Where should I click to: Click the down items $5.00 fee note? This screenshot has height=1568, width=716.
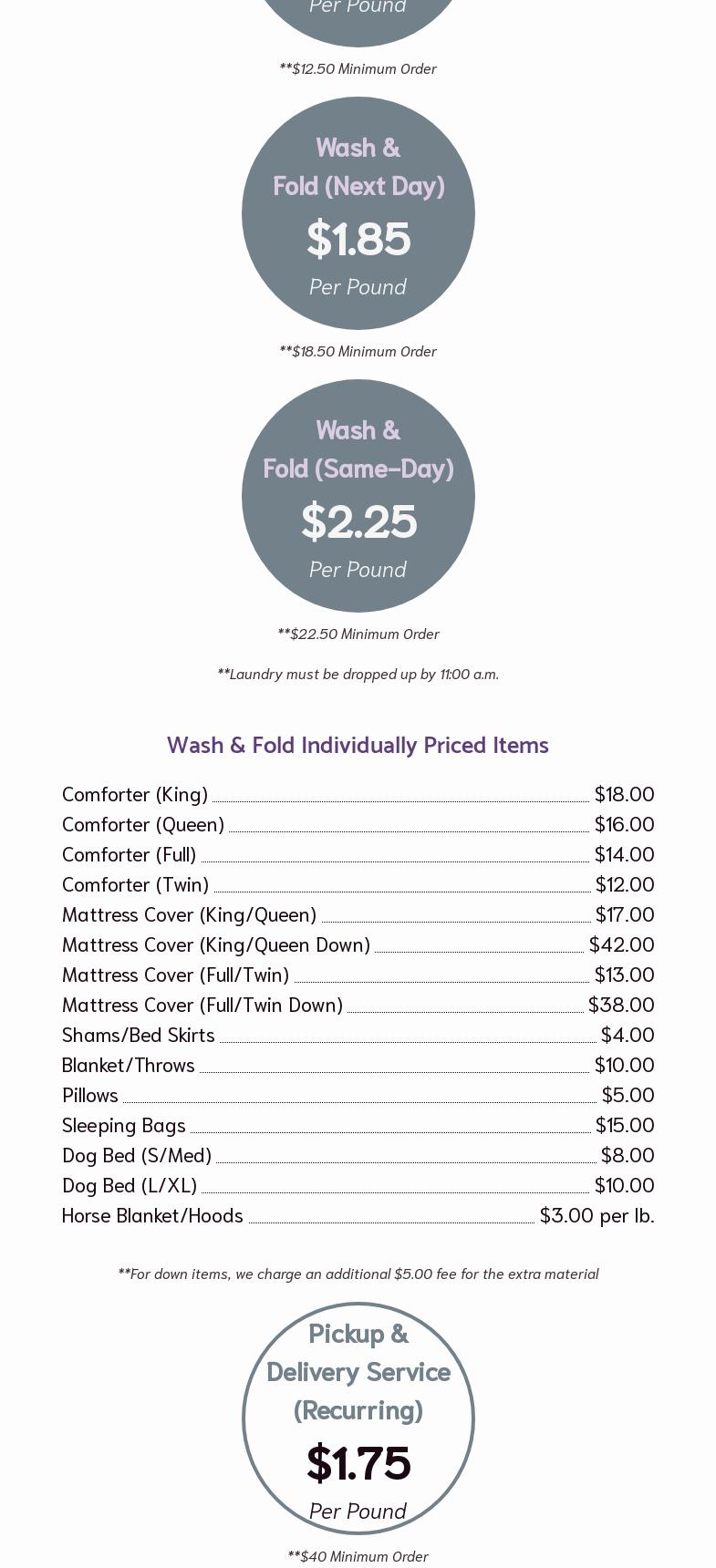click(358, 1274)
